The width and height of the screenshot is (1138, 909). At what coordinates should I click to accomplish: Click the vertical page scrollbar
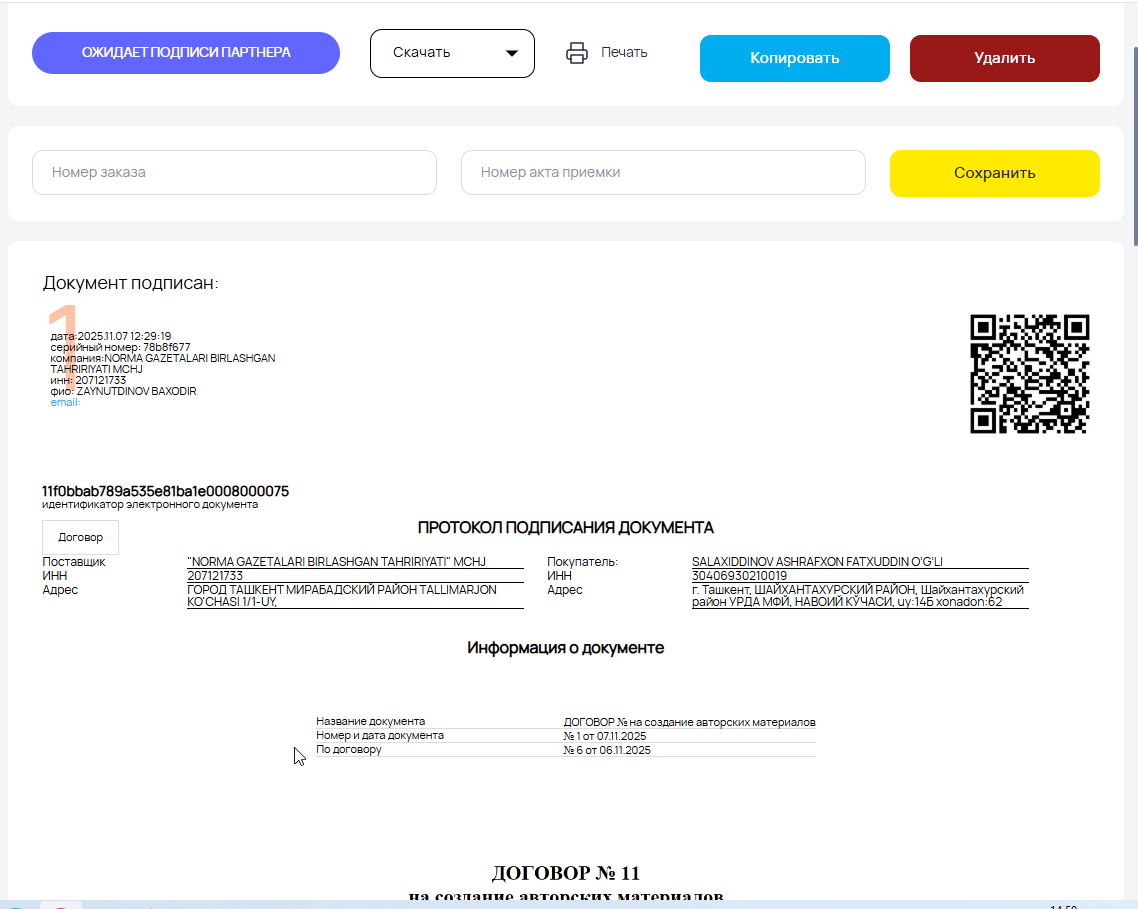coord(1134,145)
